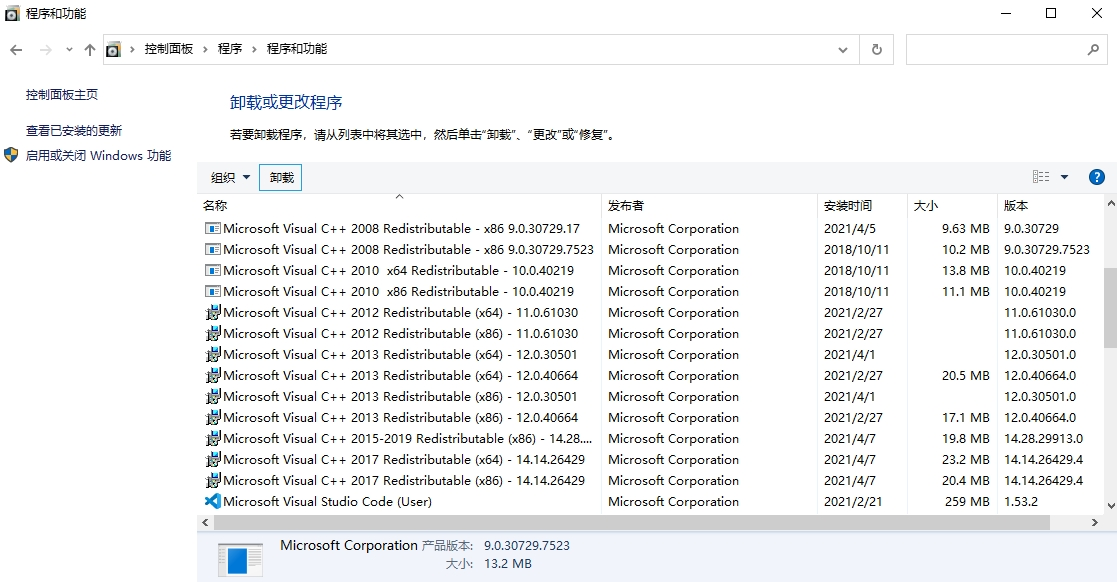Screen dimensions: 1117x582
Task: Open 控制面板主页 link
Action: [x=62, y=95]
